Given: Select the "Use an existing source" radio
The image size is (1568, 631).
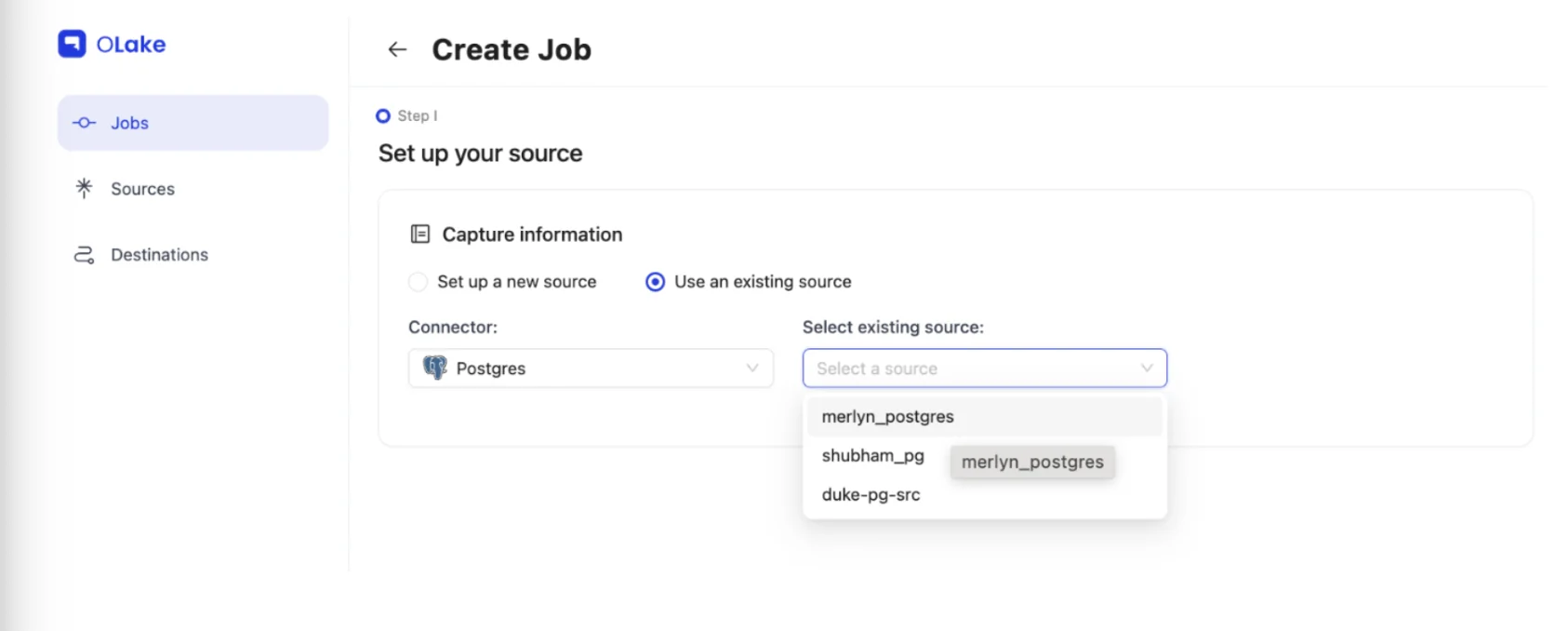Looking at the screenshot, I should [656, 282].
